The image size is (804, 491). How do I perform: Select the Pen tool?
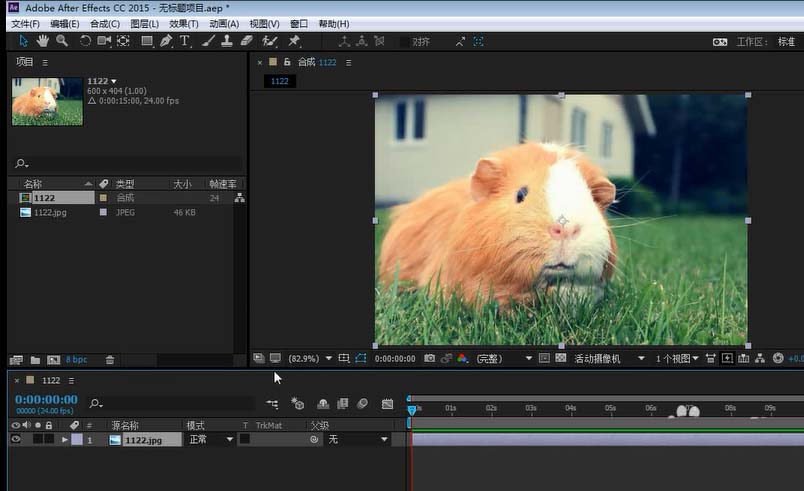(x=166, y=41)
